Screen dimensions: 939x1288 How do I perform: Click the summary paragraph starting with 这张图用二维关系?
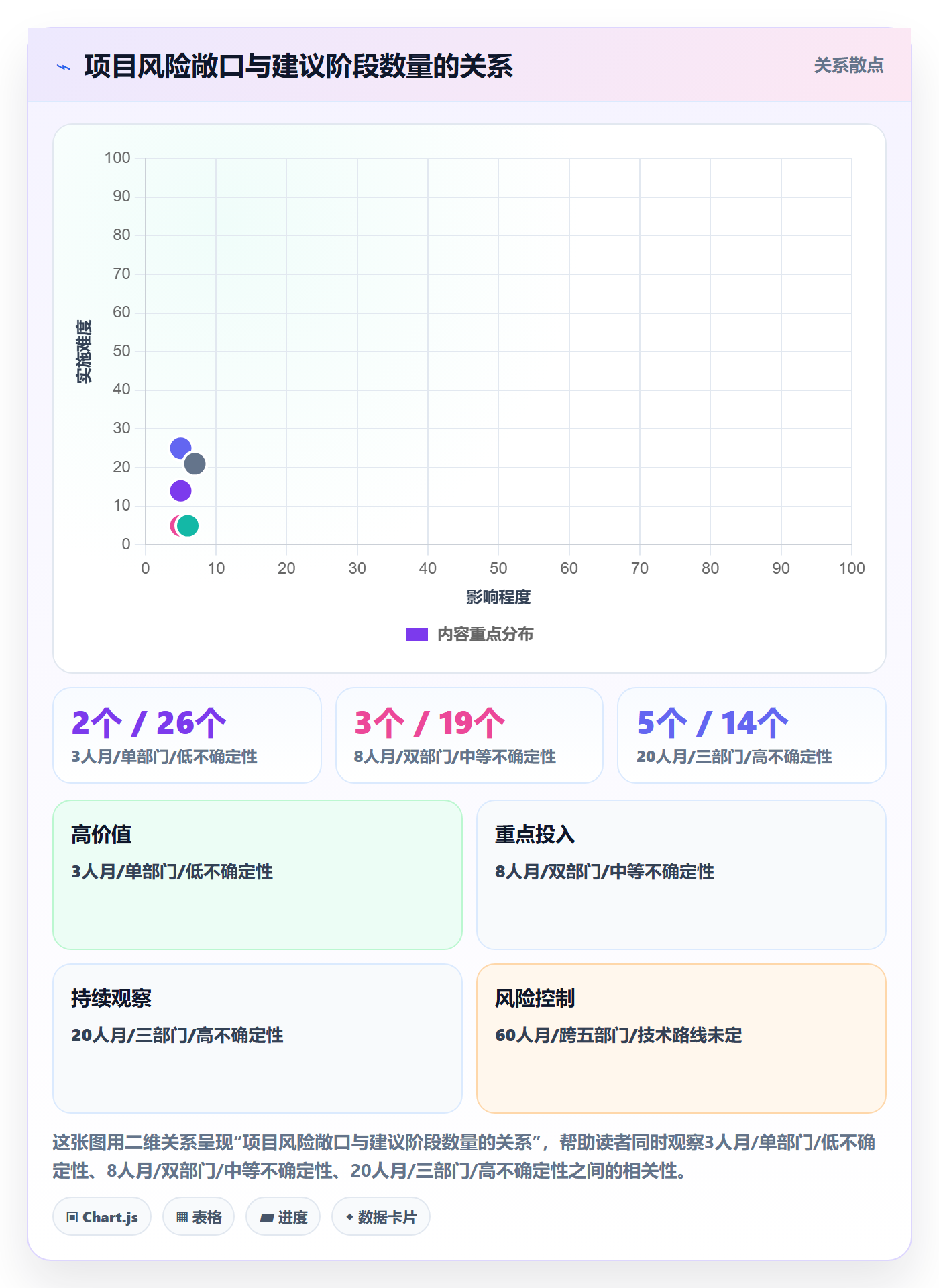[x=464, y=1156]
